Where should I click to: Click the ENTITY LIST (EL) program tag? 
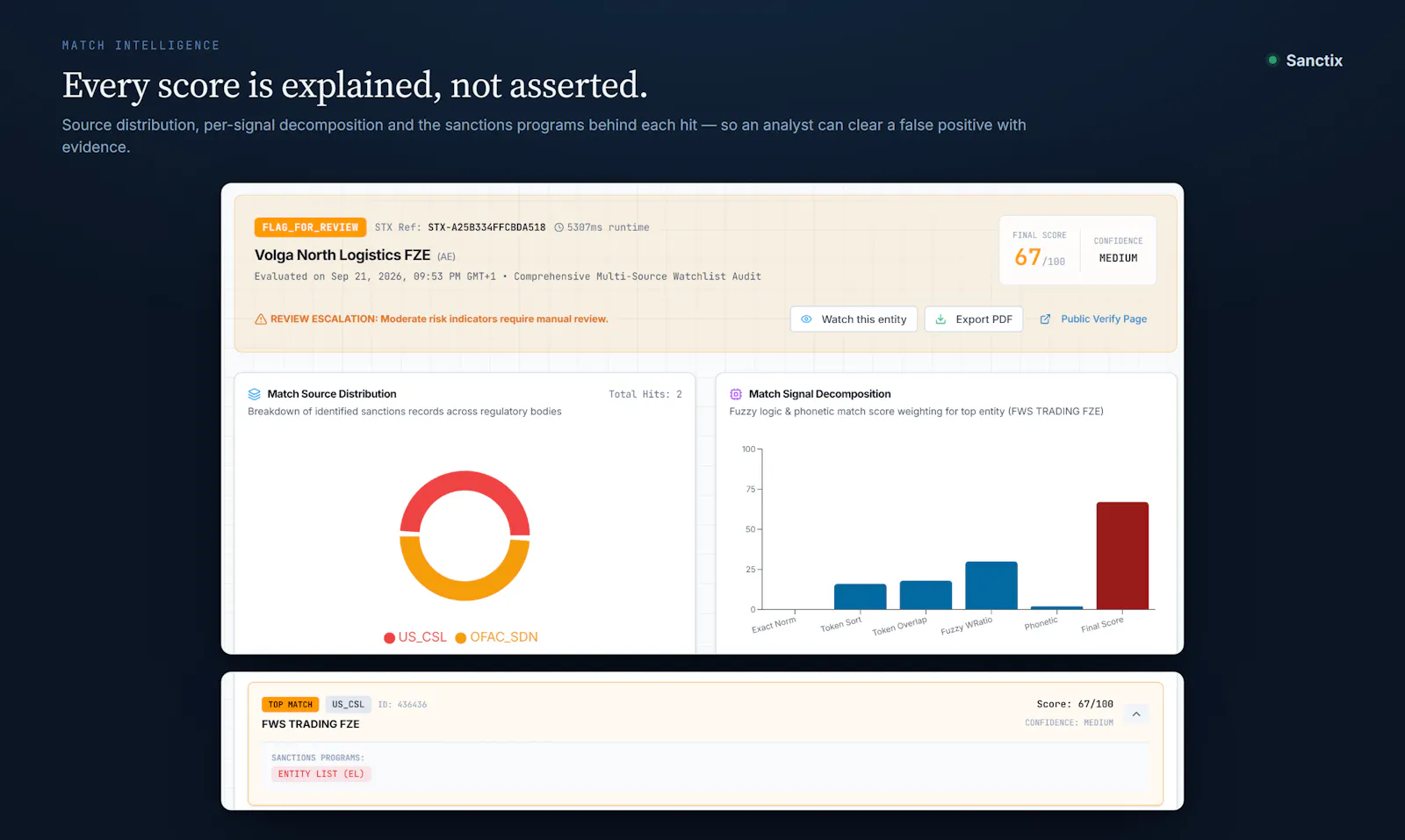[x=321, y=774]
